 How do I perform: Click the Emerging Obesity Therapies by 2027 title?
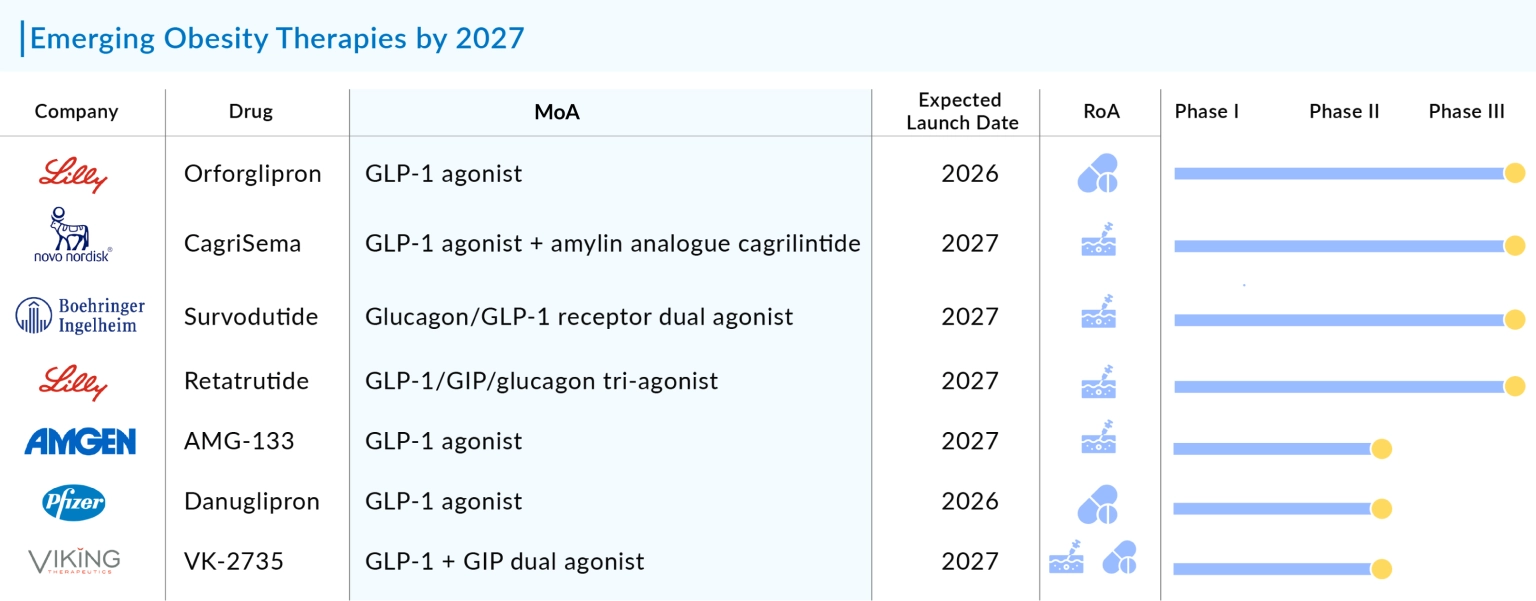click(x=277, y=38)
